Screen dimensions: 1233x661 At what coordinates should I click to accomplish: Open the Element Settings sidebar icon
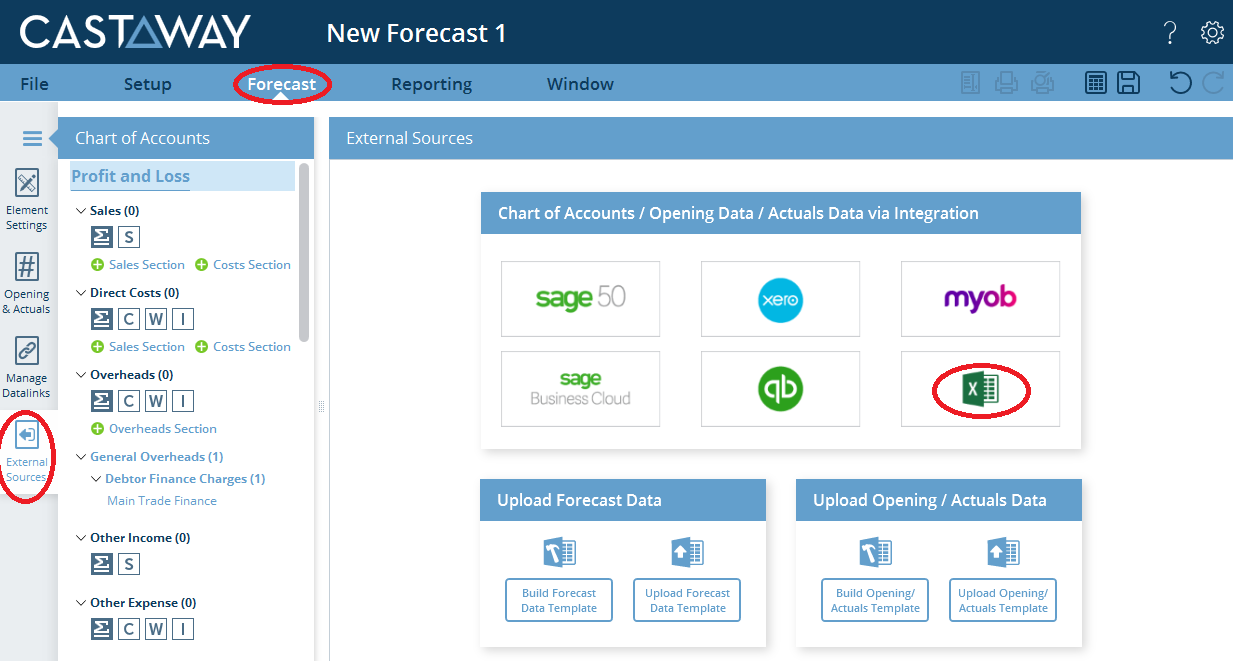pos(27,184)
